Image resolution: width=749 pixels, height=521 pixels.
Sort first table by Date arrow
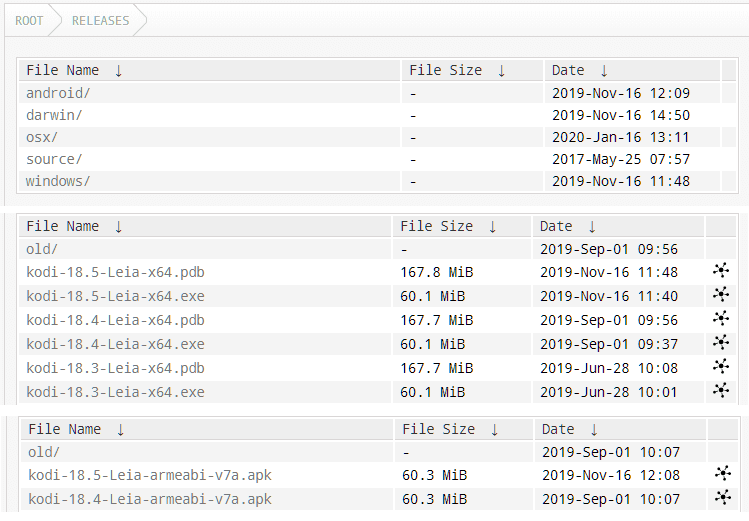604,71
